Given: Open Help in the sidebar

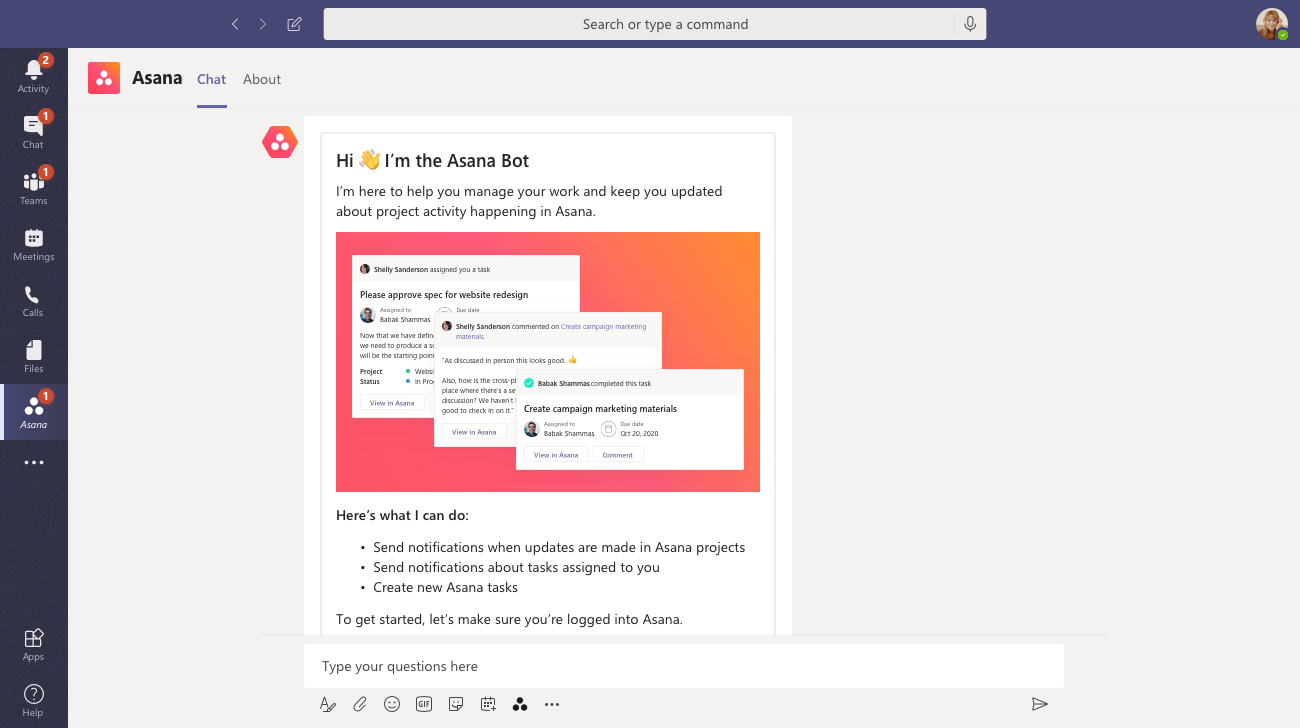Looking at the screenshot, I should click(x=34, y=700).
